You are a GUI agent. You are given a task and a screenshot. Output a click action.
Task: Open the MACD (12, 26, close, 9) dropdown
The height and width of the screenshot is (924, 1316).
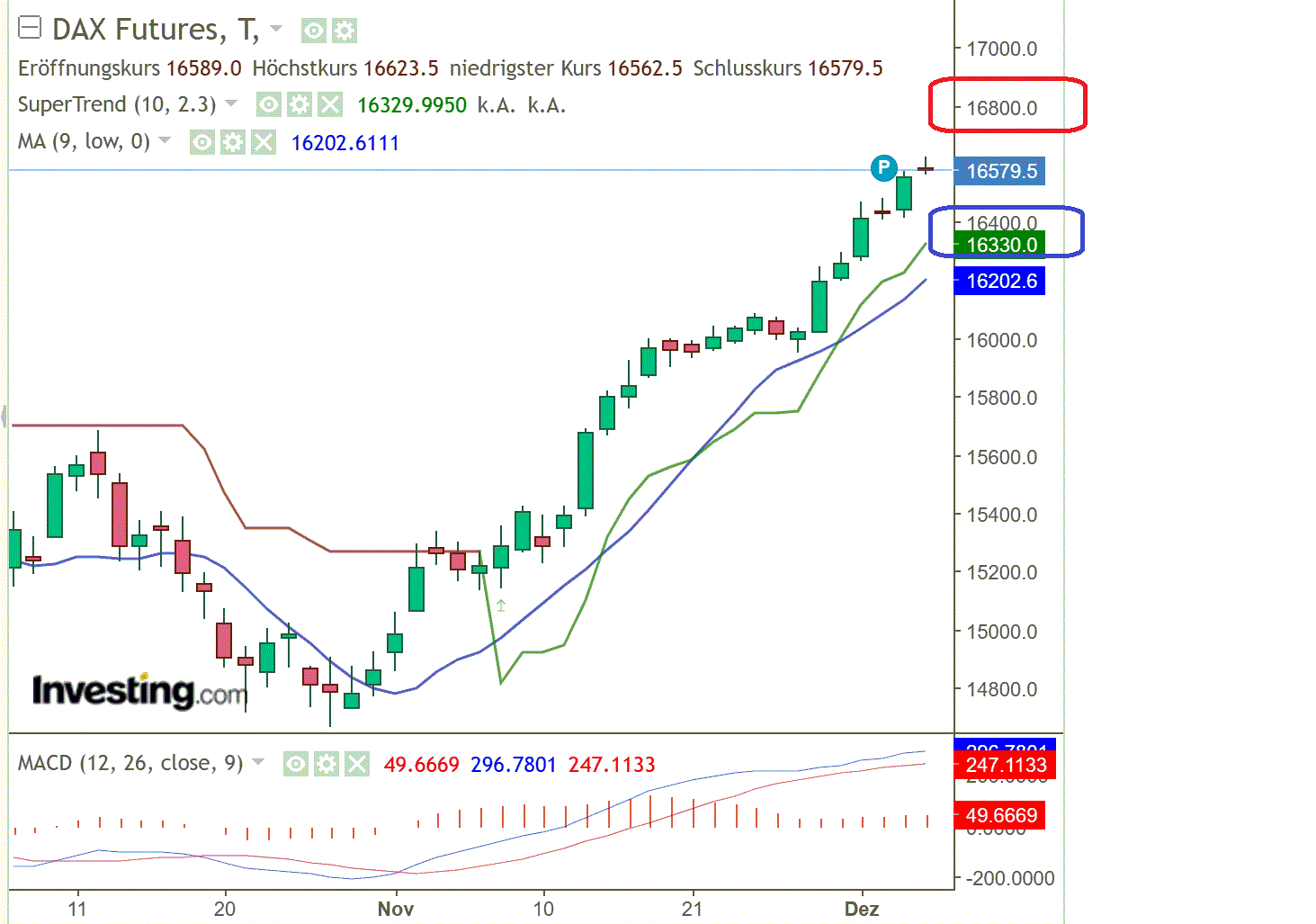pyautogui.click(x=258, y=762)
